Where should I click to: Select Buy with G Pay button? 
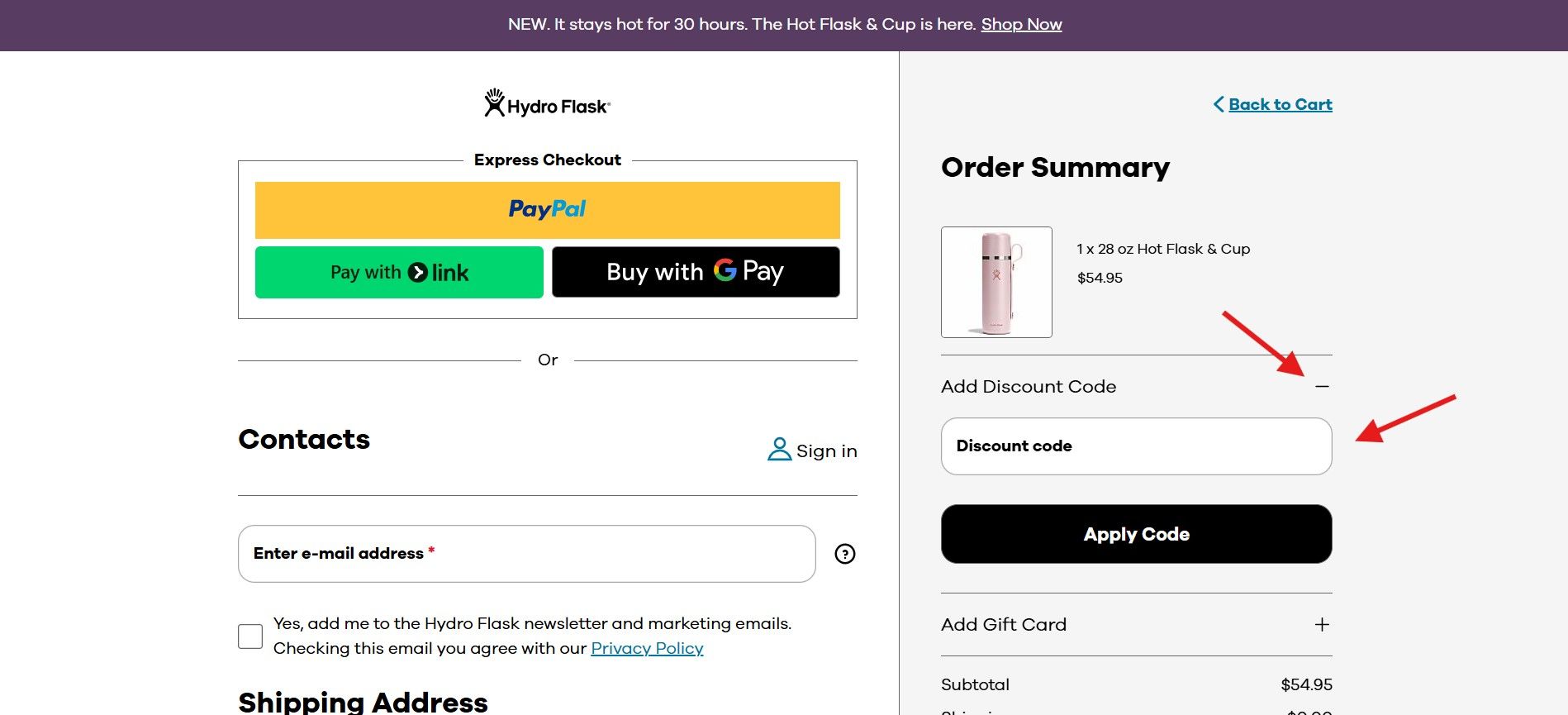point(696,272)
